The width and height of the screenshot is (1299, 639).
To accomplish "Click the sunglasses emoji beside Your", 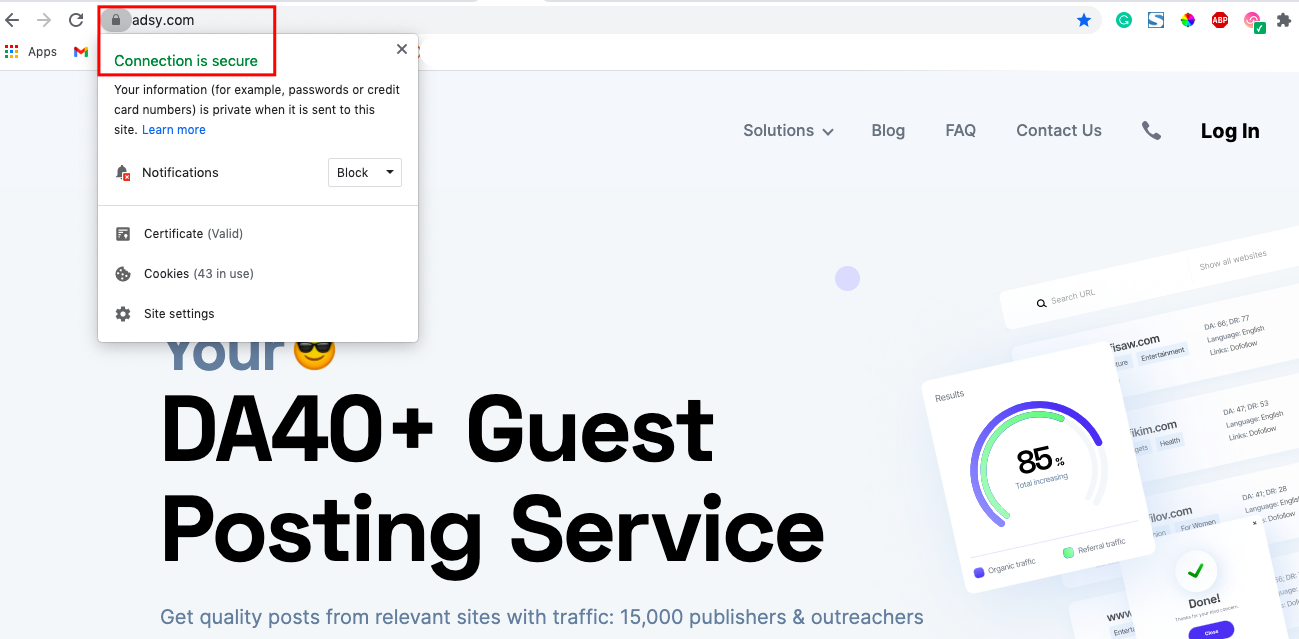I will coord(314,351).
